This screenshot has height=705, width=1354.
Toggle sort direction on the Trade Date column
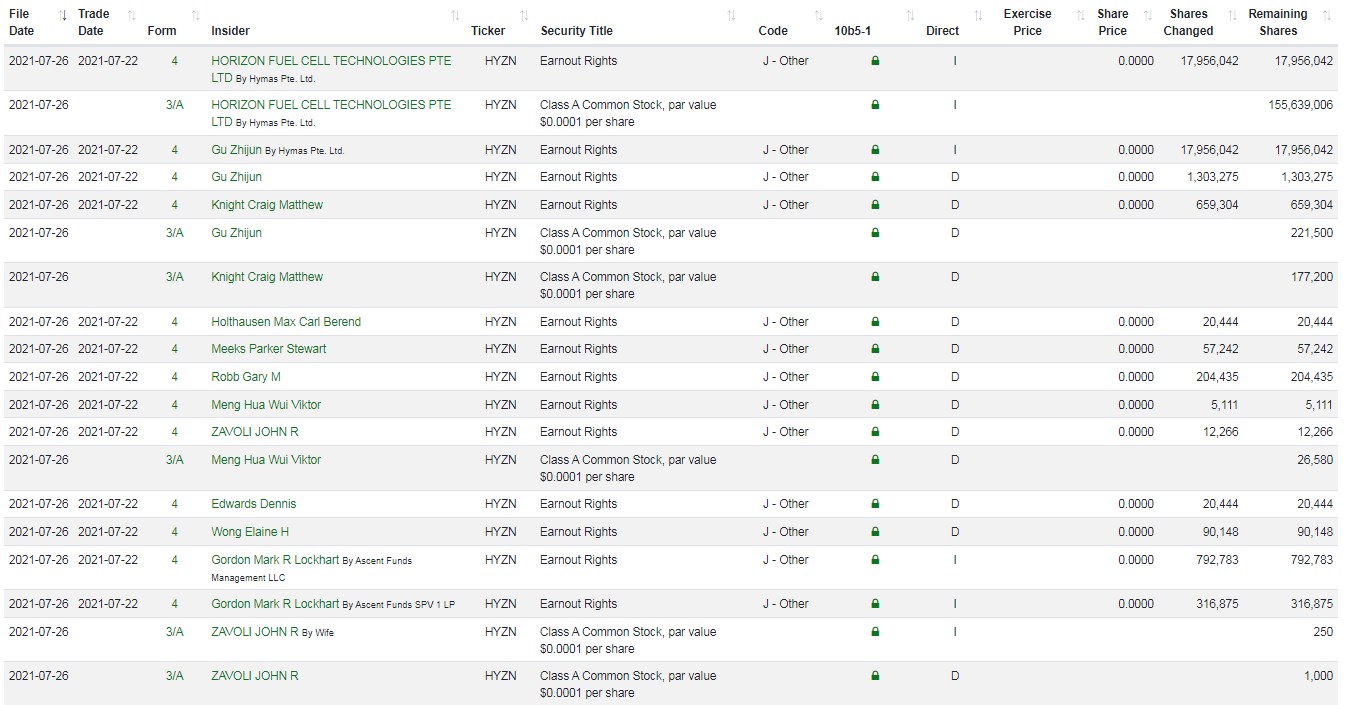click(x=131, y=15)
